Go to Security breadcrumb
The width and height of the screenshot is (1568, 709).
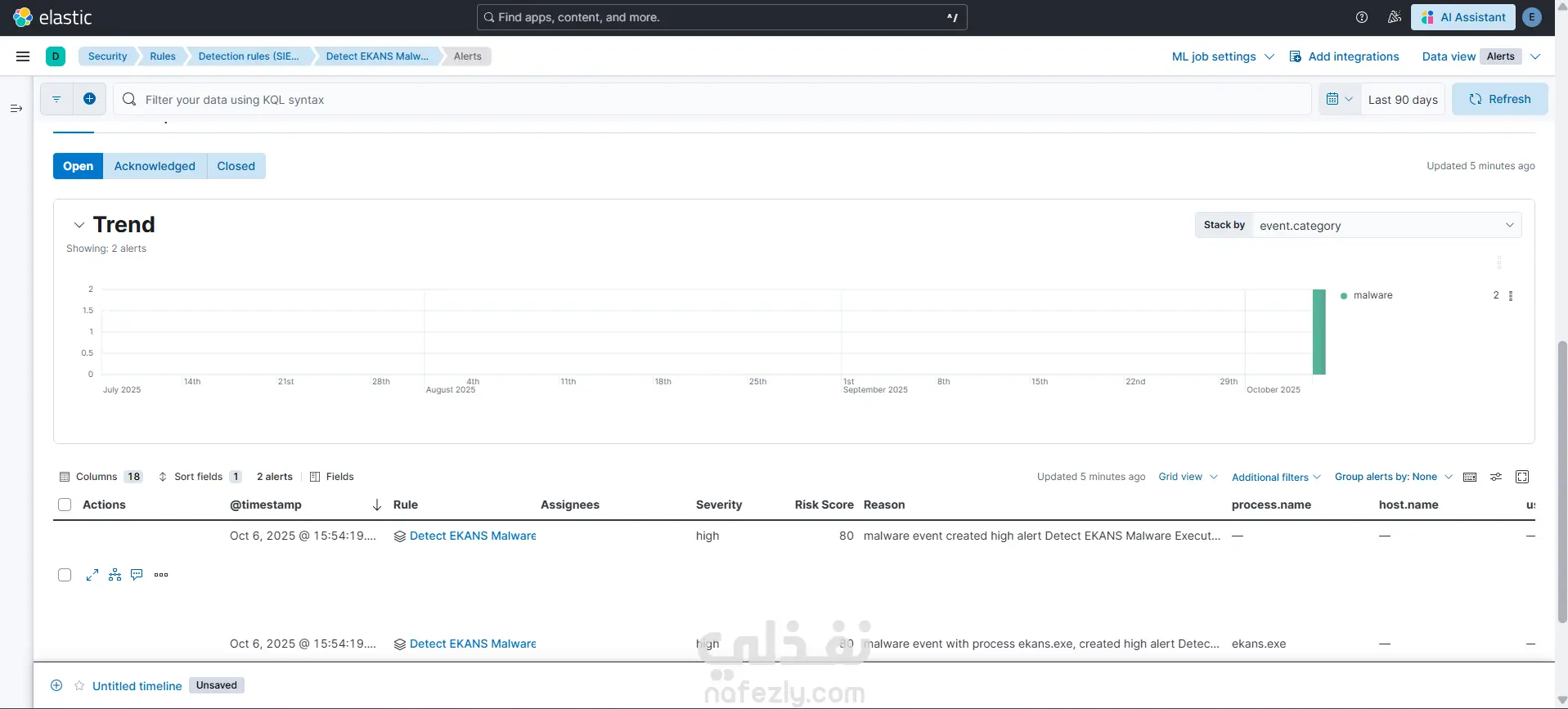click(107, 56)
